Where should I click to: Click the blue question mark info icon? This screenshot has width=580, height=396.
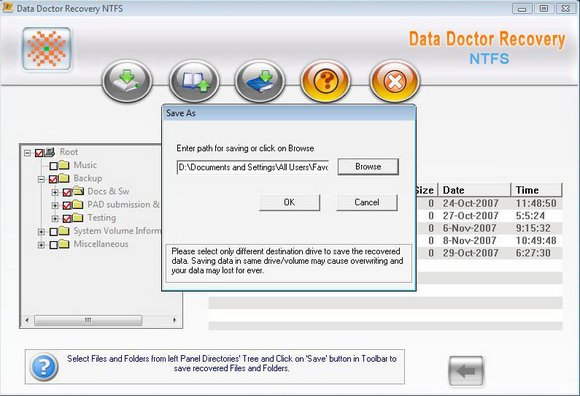pyautogui.click(x=44, y=367)
